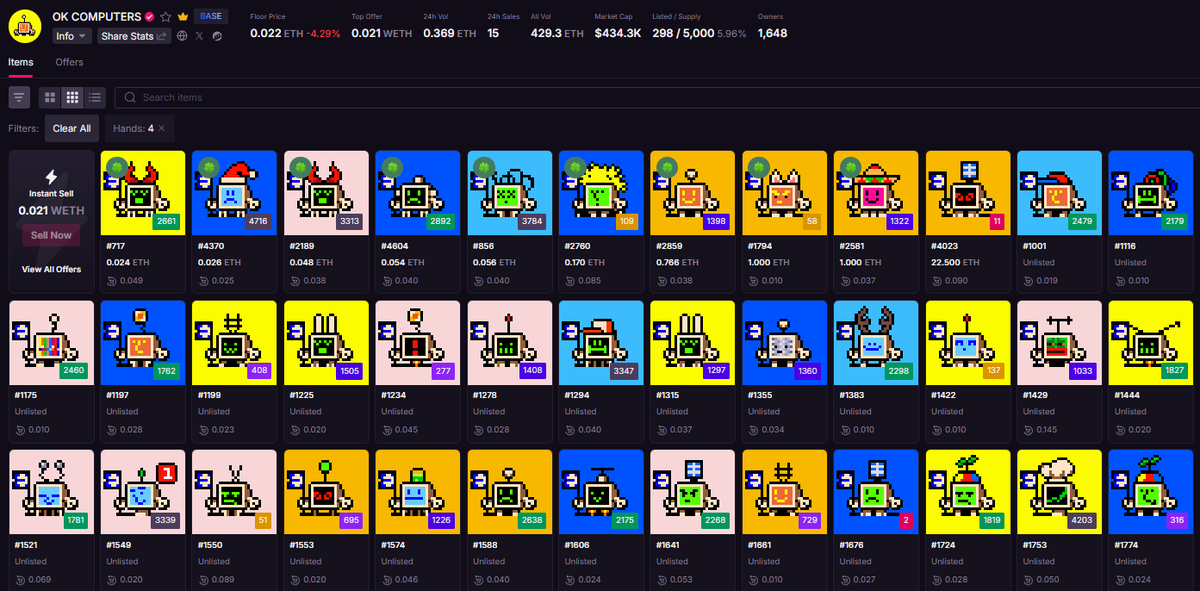Click the pink verified badge beside OK COMPUTERS

click(x=149, y=17)
